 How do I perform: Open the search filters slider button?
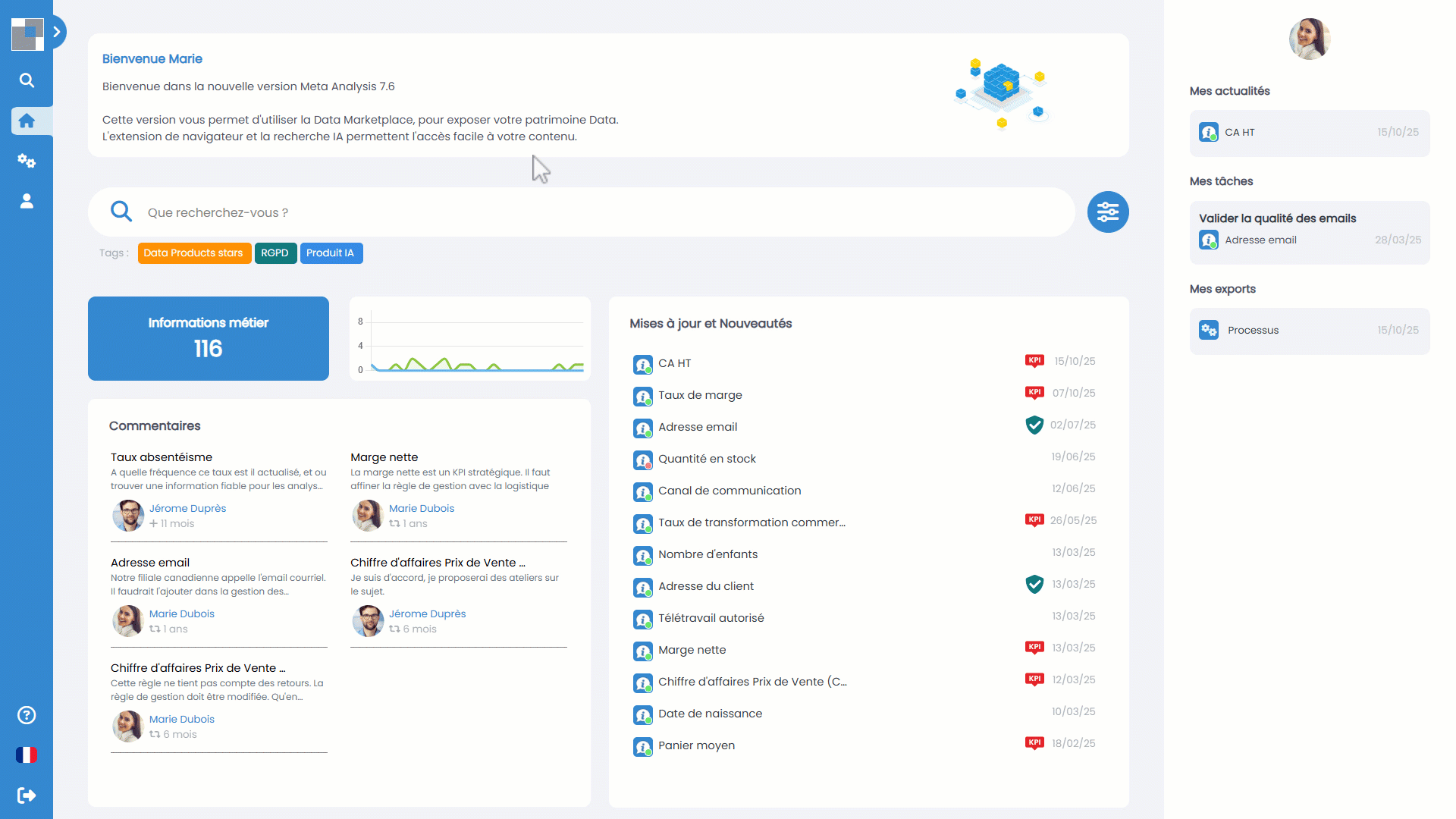(1107, 212)
